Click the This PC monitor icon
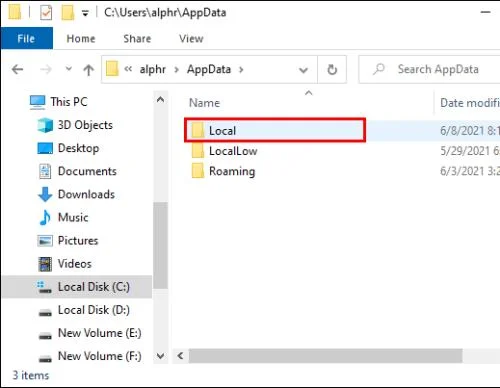This screenshot has width=500, height=388. (x=37, y=102)
